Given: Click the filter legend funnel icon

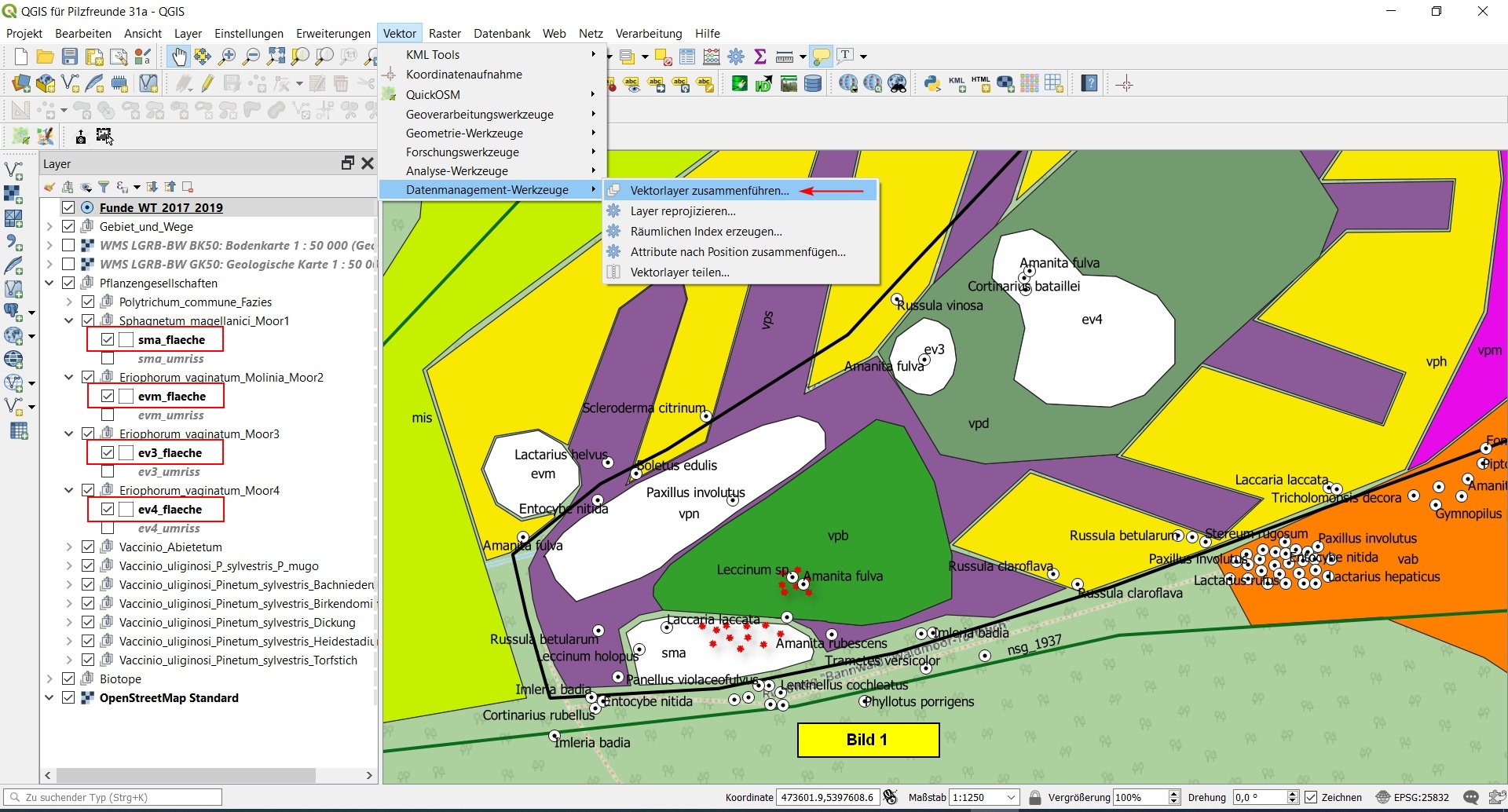Looking at the screenshot, I should (104, 187).
